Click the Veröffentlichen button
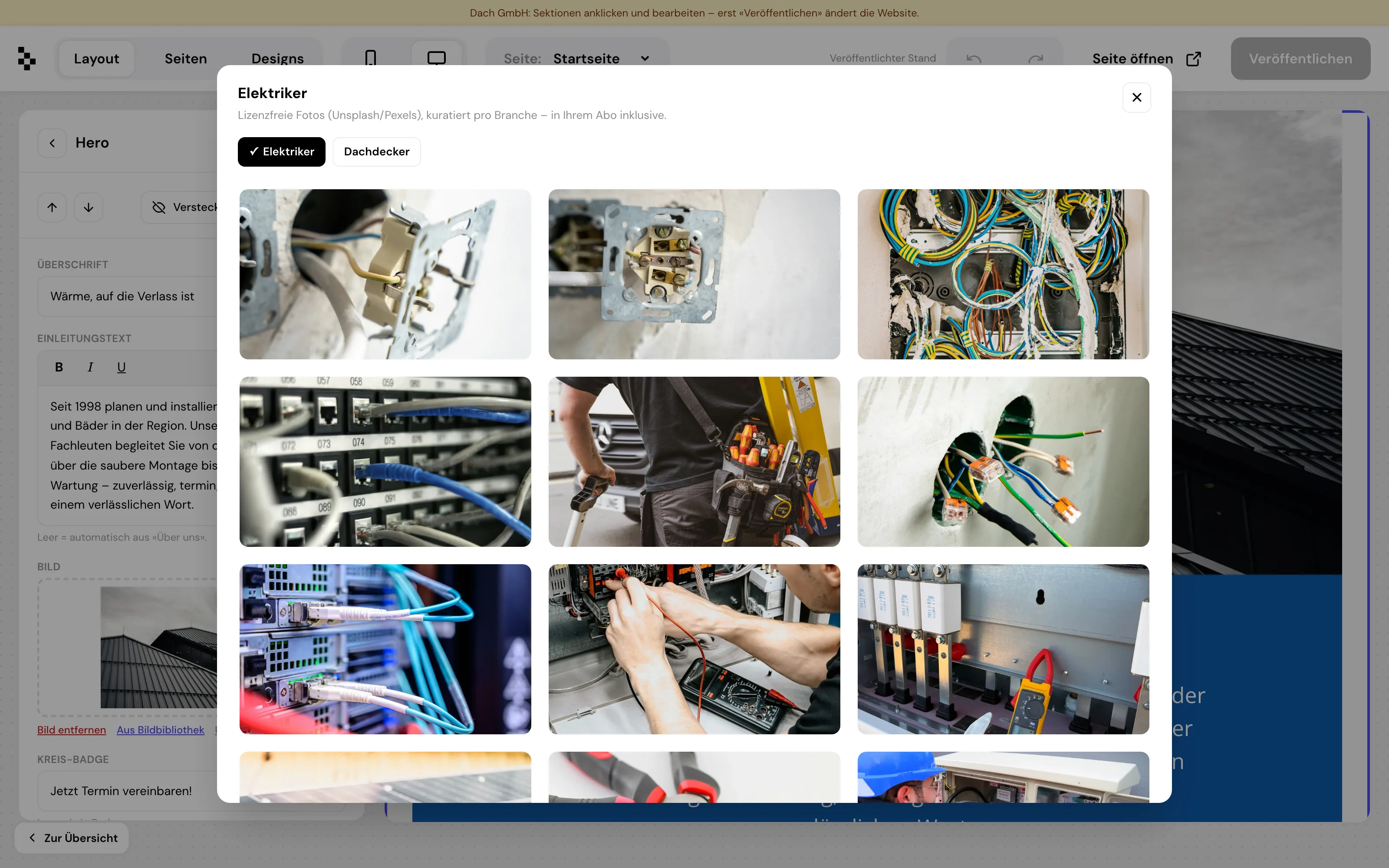1389x868 pixels. tap(1300, 59)
